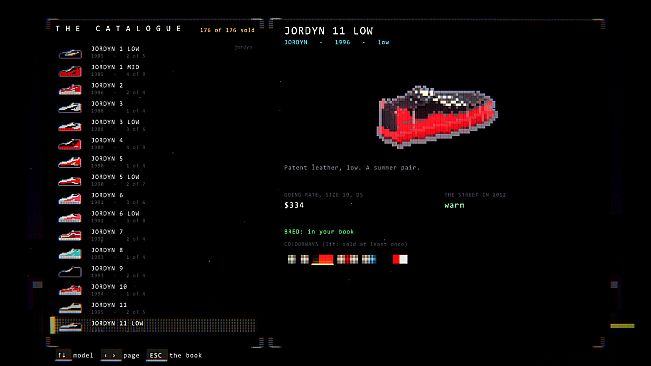Select the JORDYN 5 sneaker icon

point(70,163)
